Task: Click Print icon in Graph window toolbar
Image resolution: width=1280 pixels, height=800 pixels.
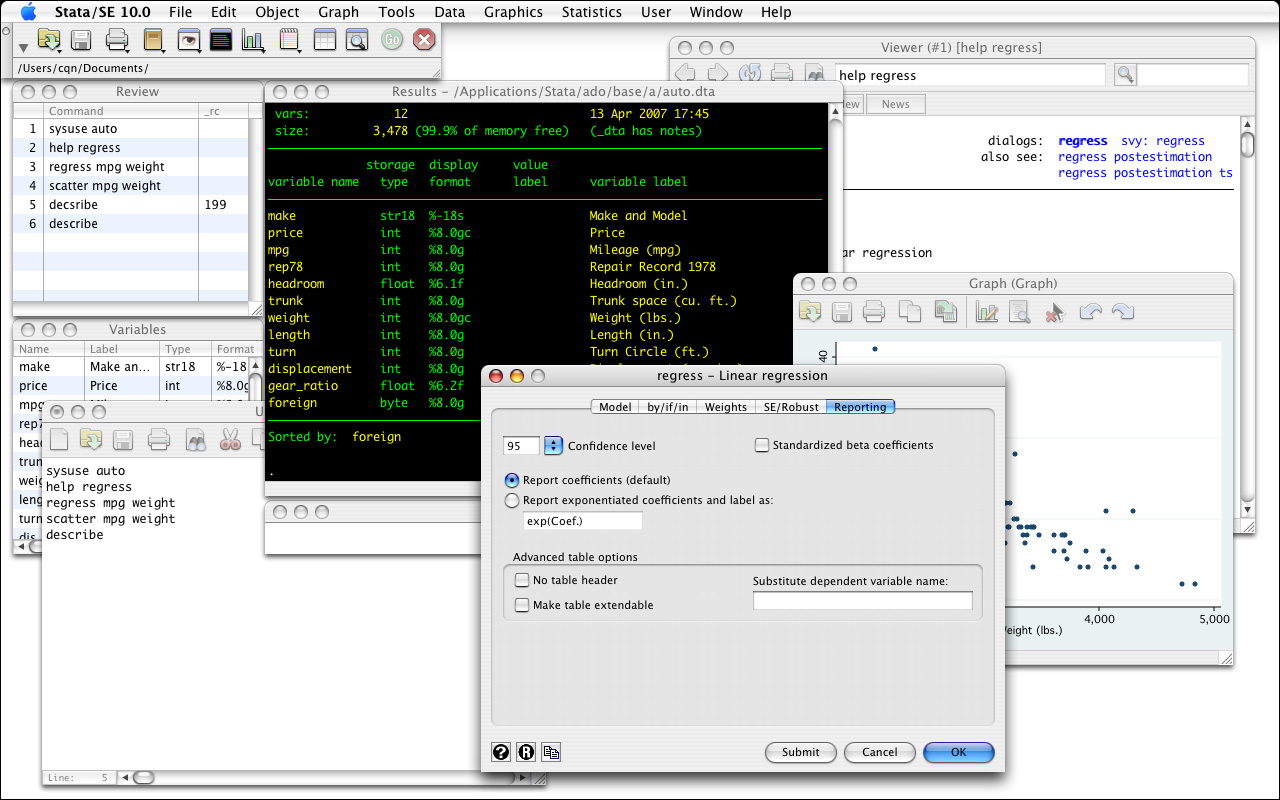Action: click(874, 312)
